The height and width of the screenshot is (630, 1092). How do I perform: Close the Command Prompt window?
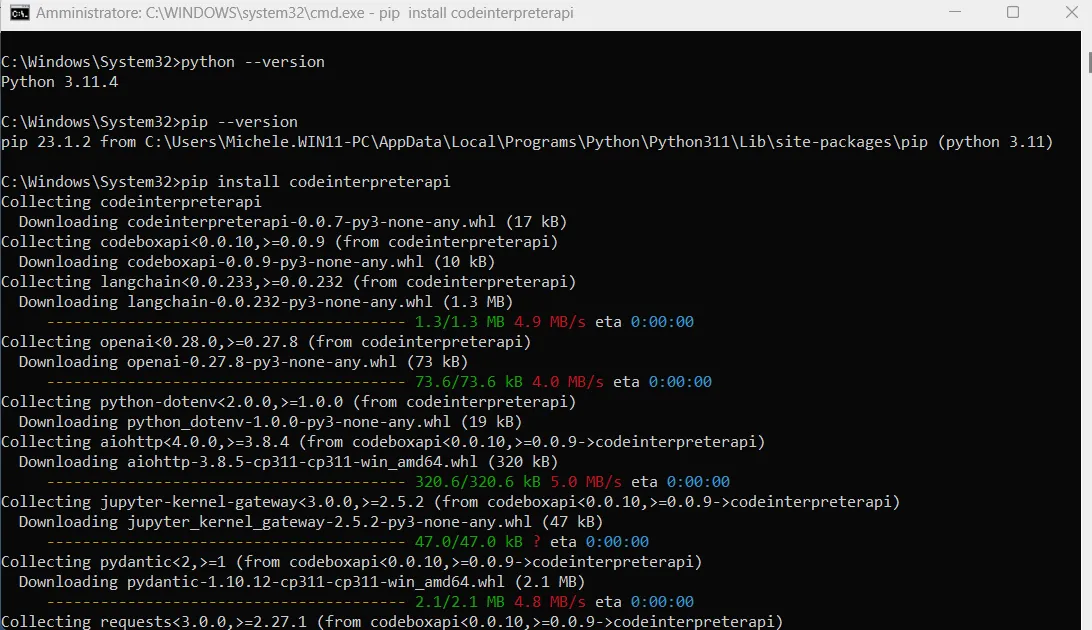coord(1071,13)
